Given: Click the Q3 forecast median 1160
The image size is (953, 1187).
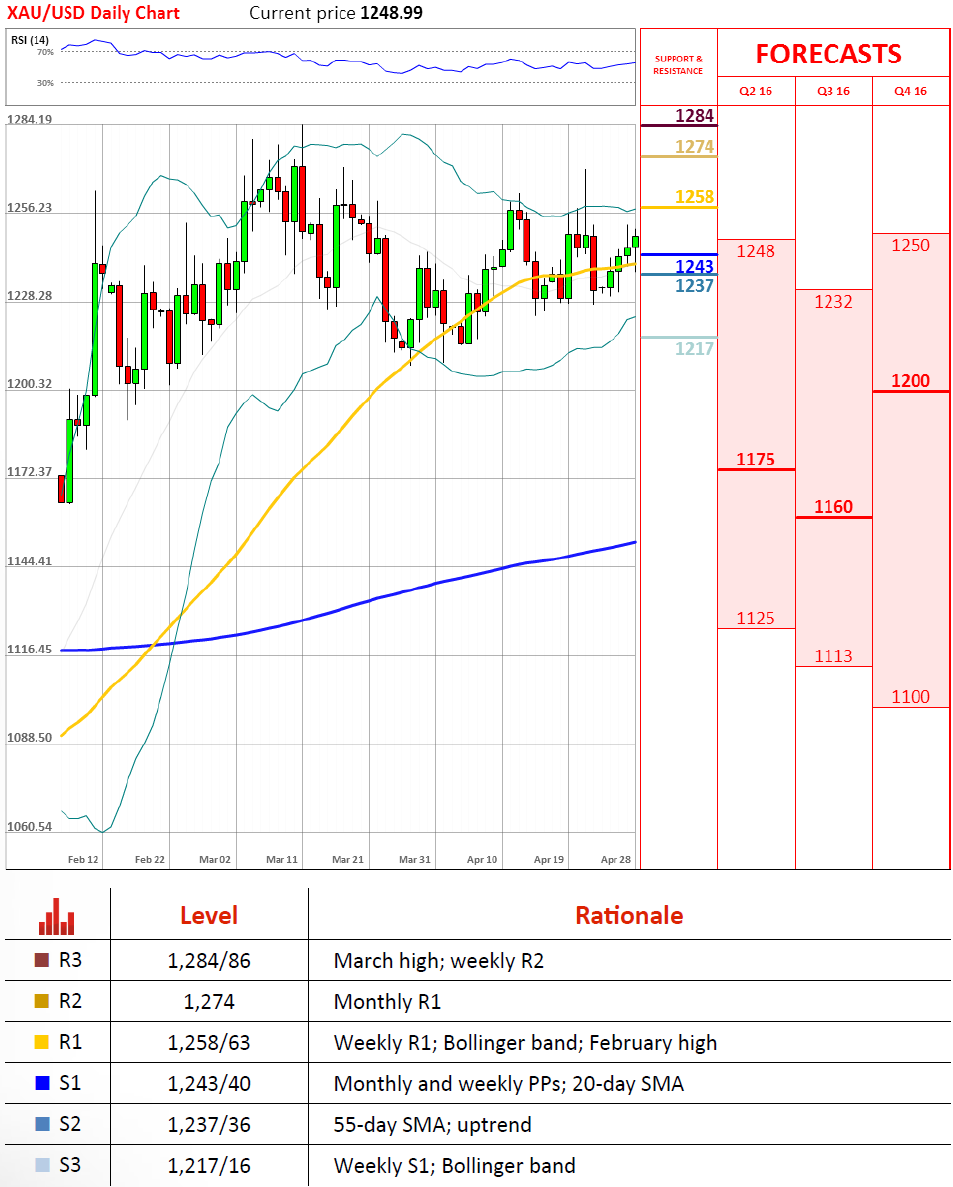Looking at the screenshot, I should click(x=833, y=506).
